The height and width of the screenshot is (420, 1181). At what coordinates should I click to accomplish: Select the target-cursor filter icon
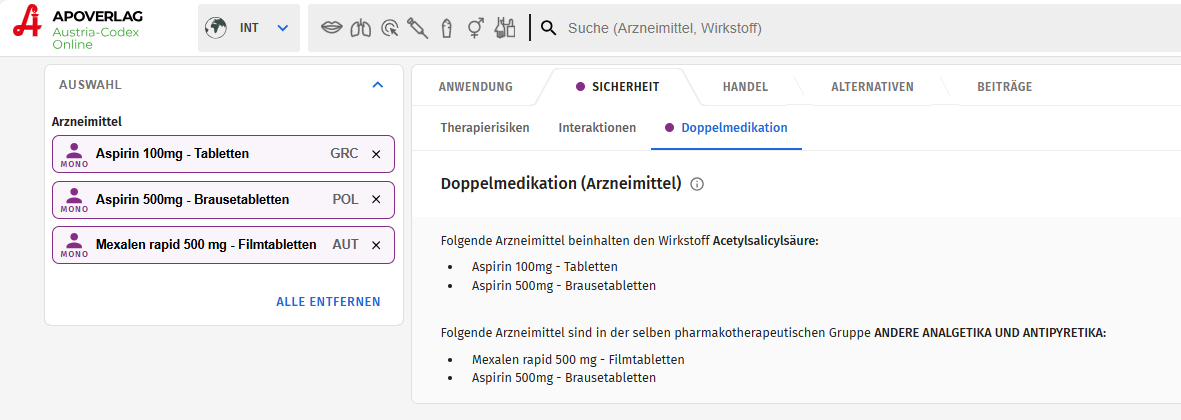[x=390, y=29]
